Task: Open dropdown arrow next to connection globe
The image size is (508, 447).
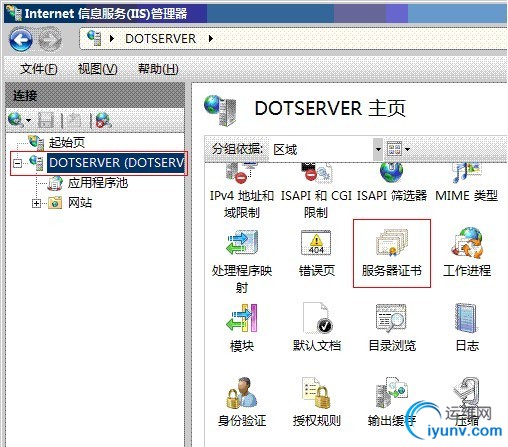Action: point(28,120)
